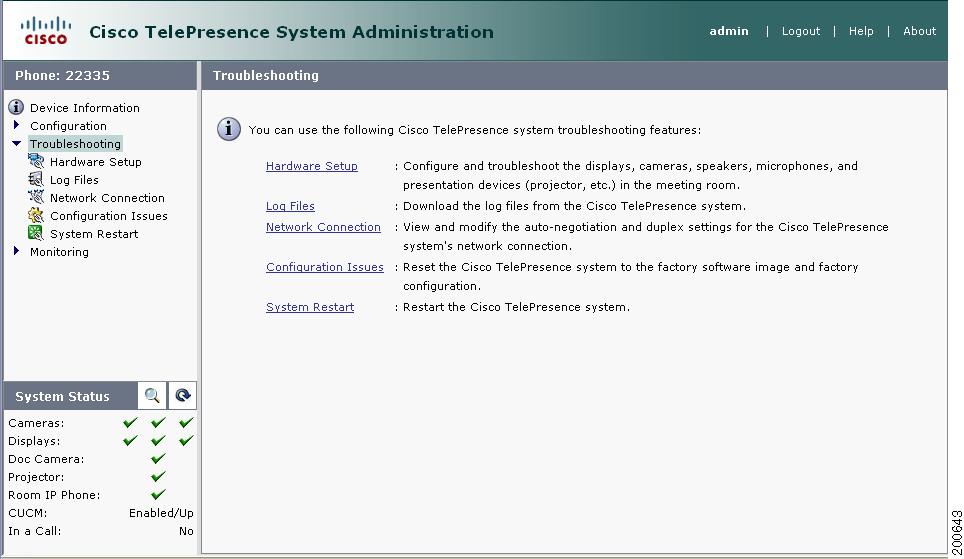The height and width of the screenshot is (559, 964).
Task: Click the Hardware Setup sidebar icon
Action: click(36, 162)
